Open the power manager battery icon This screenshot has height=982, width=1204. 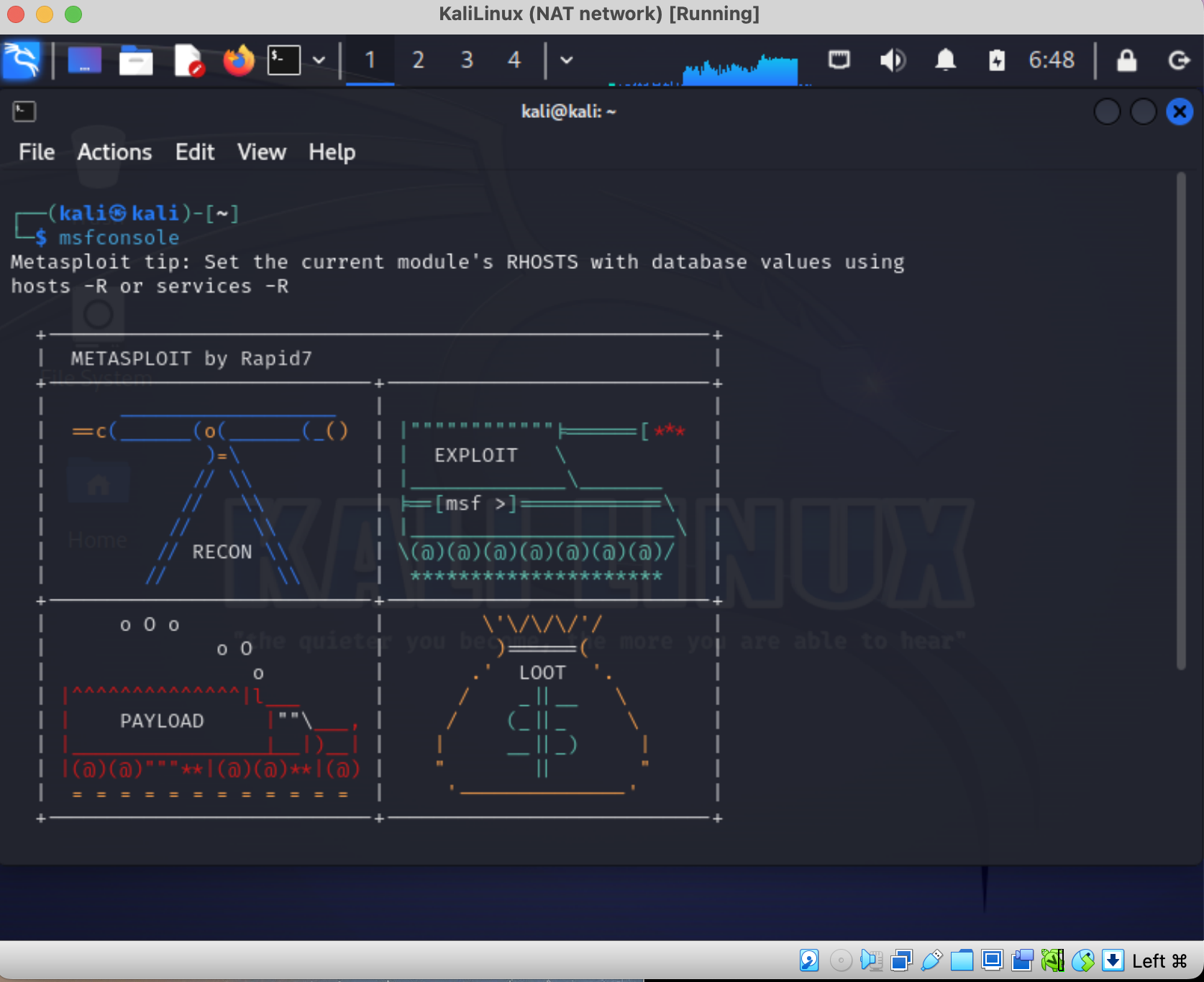tap(997, 60)
